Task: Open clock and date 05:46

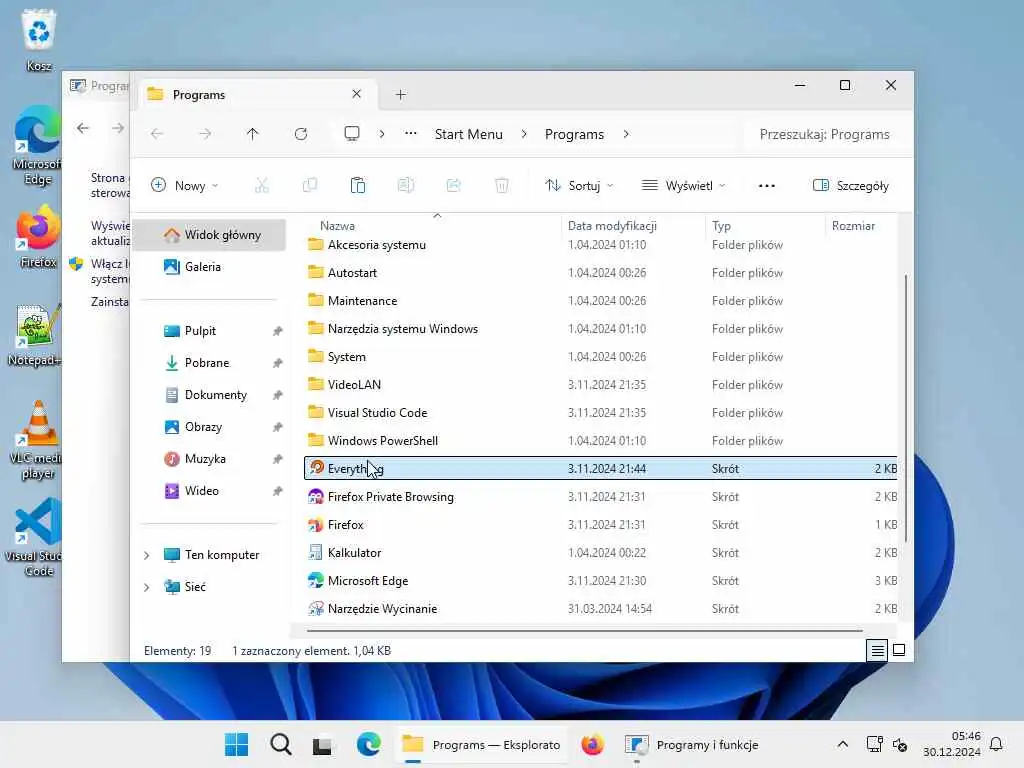Action: (952, 744)
